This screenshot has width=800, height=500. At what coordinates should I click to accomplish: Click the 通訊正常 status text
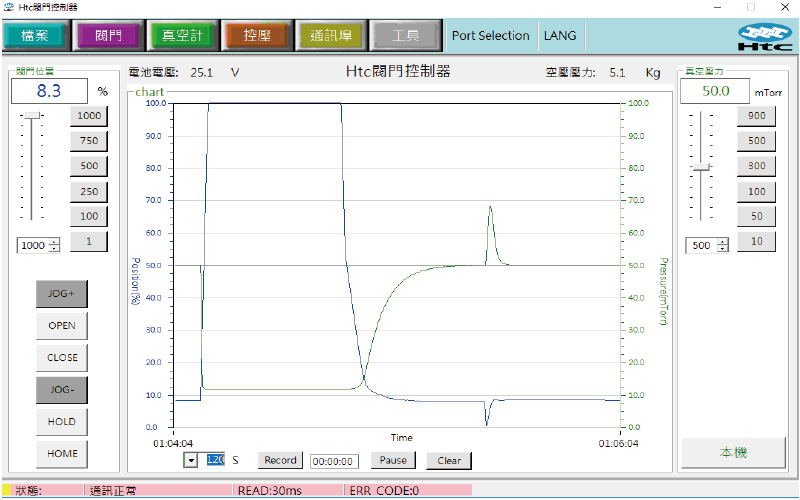point(113,491)
